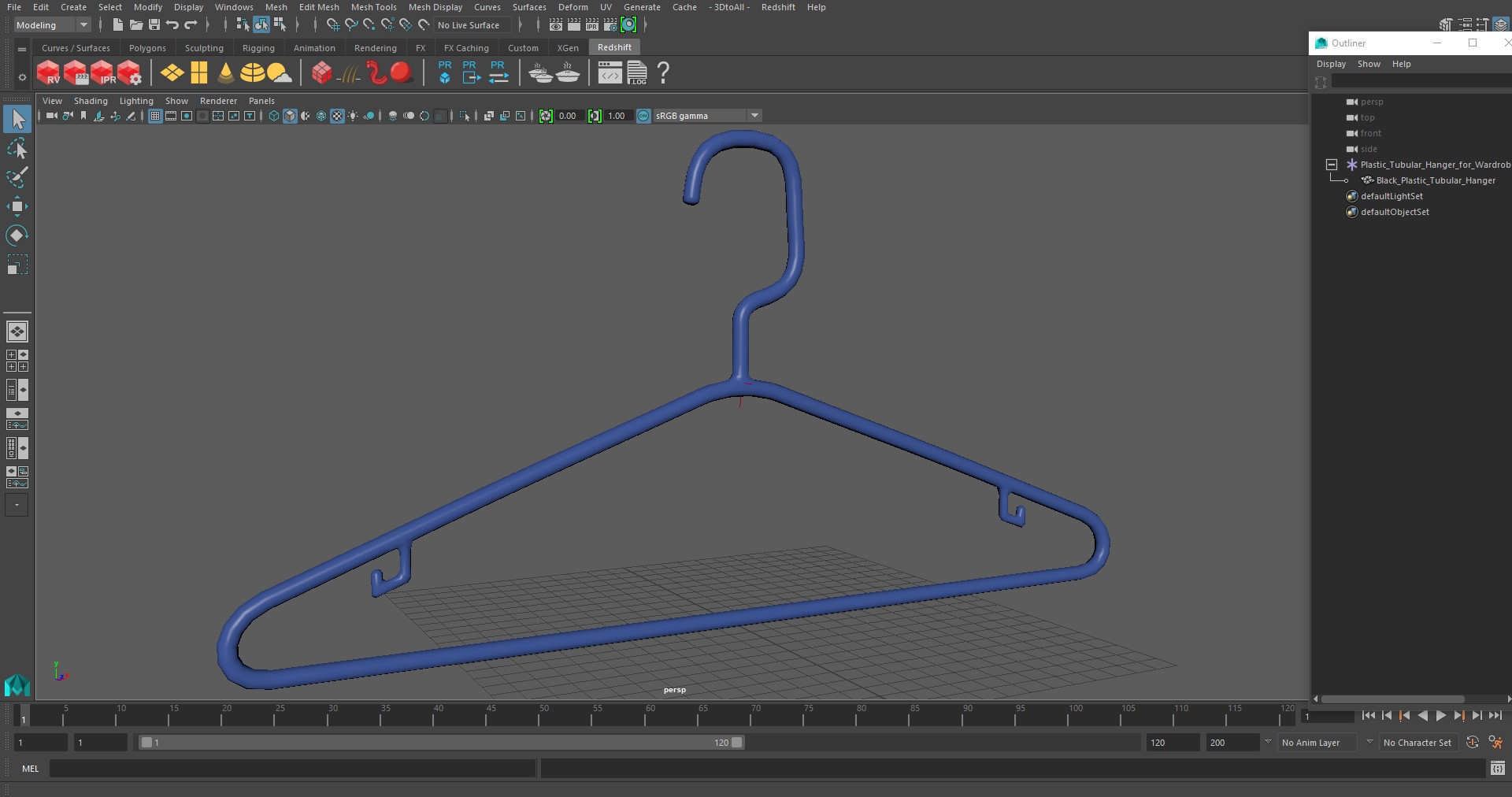Activate the Move tool
The image size is (1512, 797).
pos(17,206)
